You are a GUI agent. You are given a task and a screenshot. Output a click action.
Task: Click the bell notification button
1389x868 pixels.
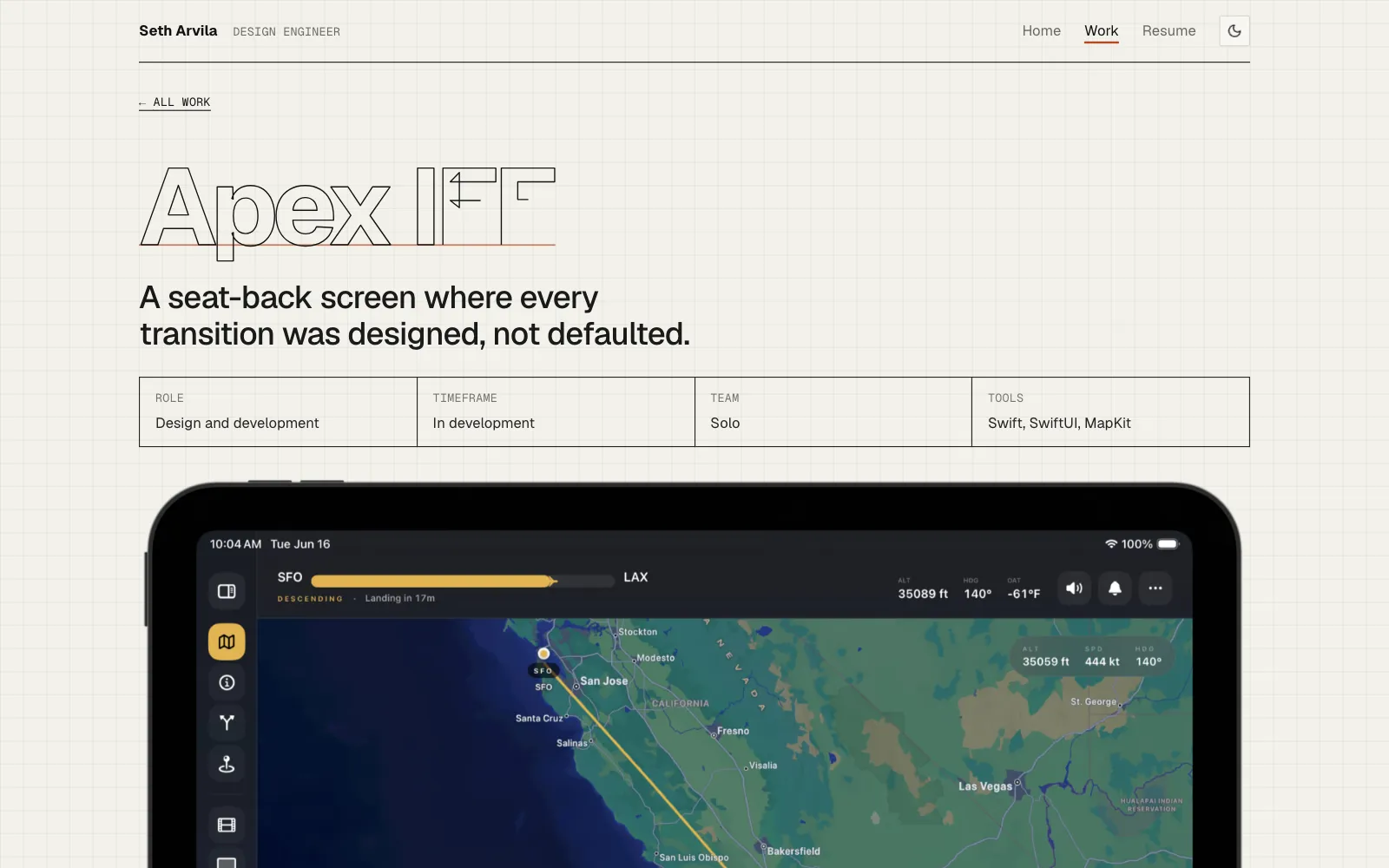(x=1115, y=589)
